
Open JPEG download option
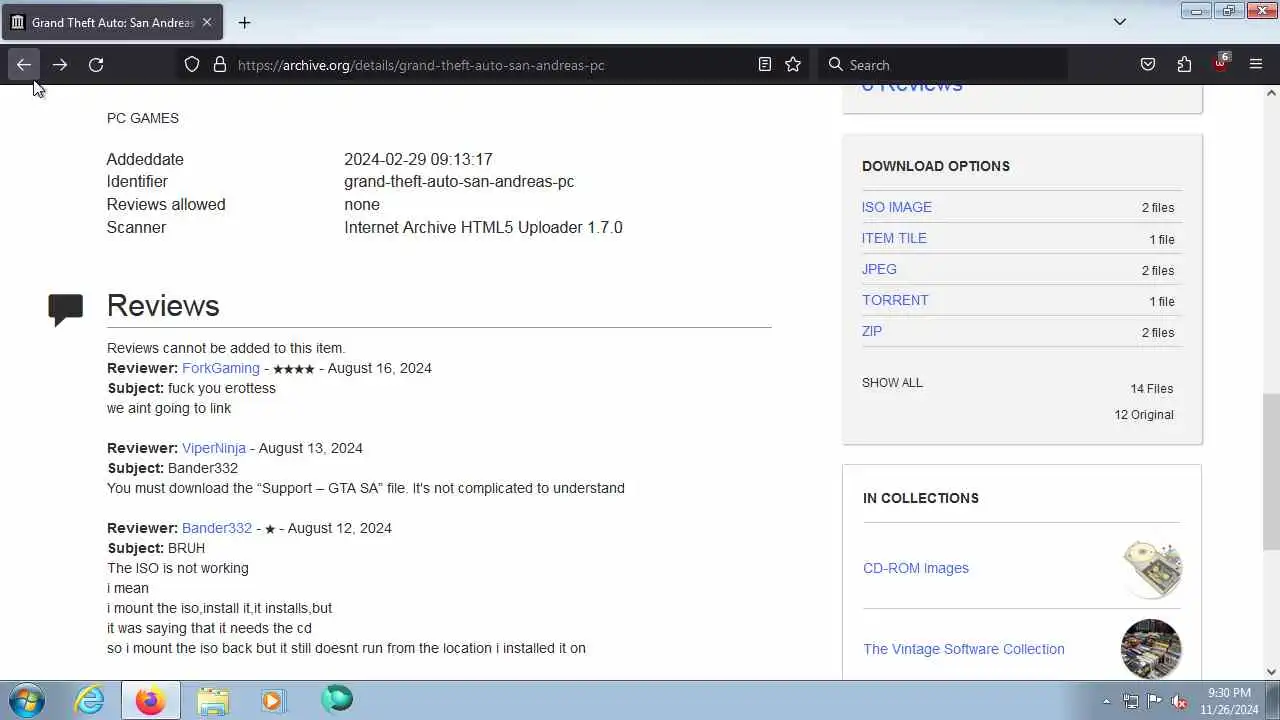(x=879, y=269)
